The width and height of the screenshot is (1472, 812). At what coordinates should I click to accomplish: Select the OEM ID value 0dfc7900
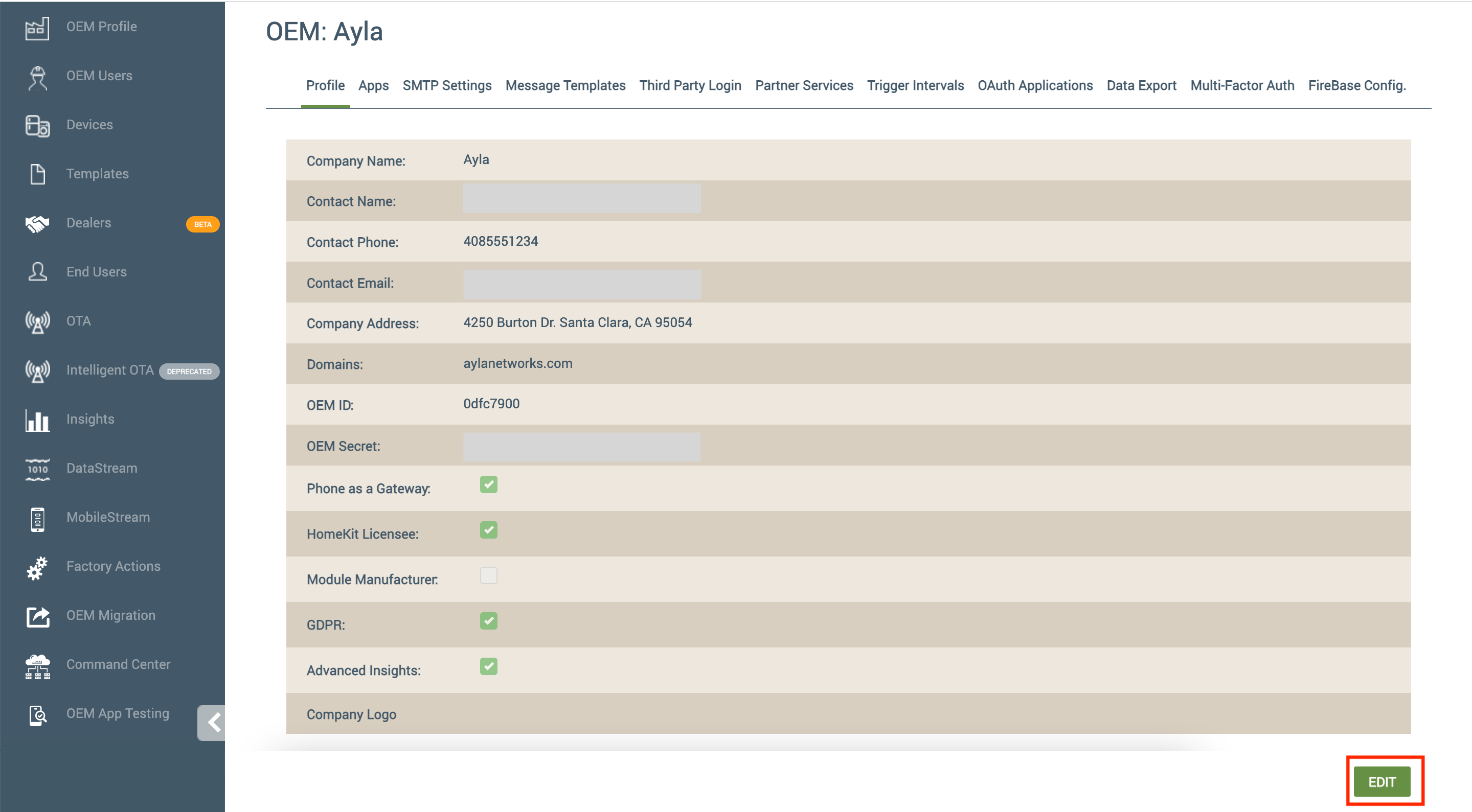491,404
